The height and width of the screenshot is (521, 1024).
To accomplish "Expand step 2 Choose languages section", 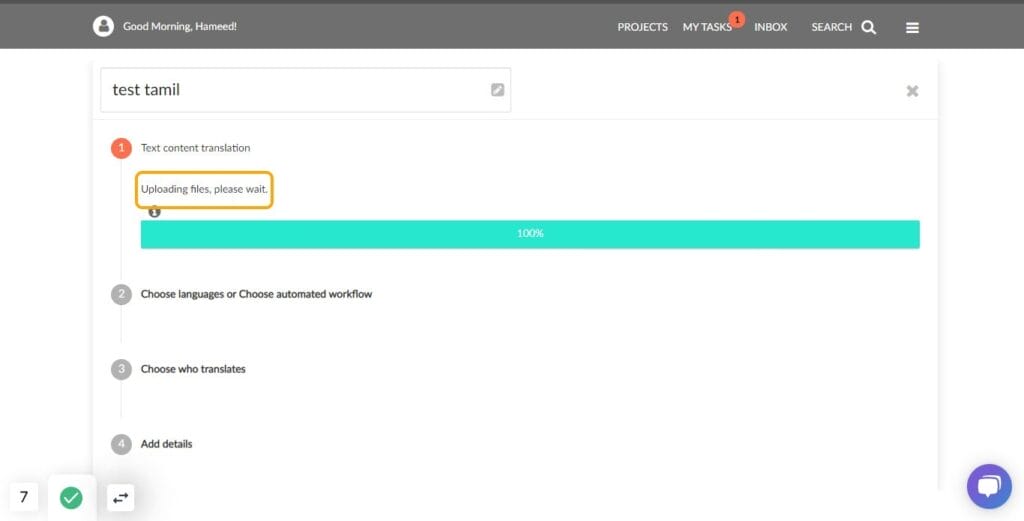I will 256,294.
